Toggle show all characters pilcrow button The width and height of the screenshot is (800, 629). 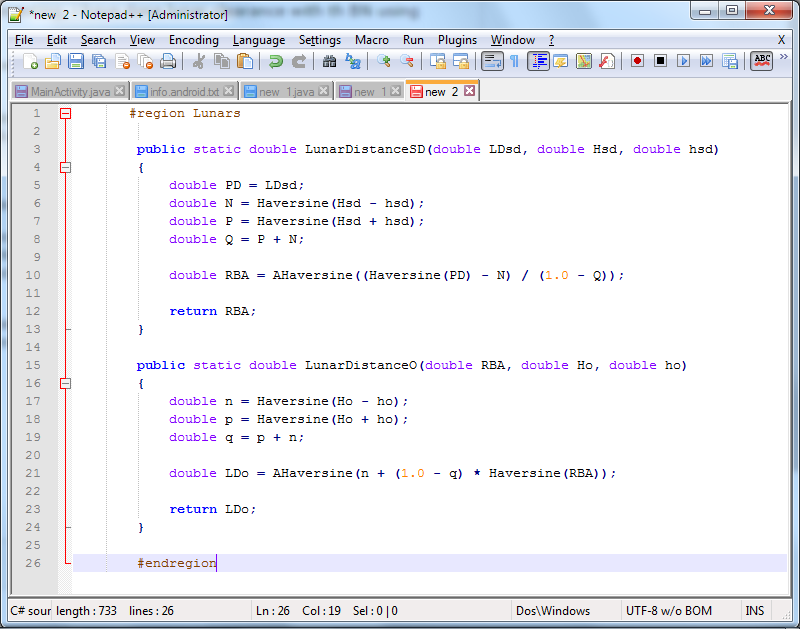pos(514,61)
